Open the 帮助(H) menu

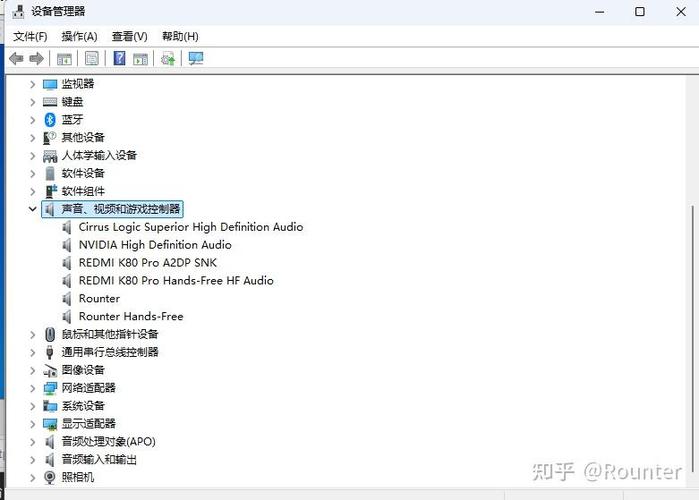(x=180, y=37)
